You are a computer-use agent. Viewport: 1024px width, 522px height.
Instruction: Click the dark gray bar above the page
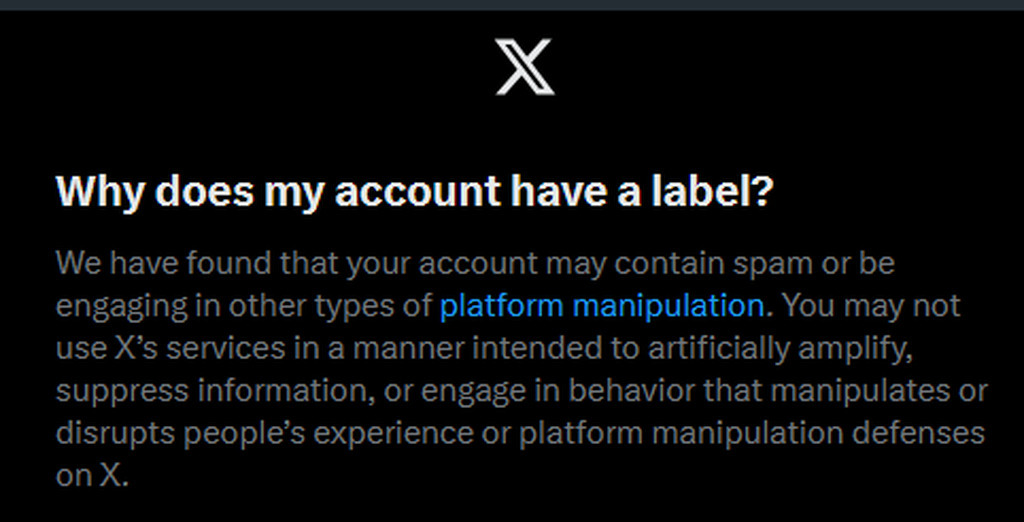tap(512, 5)
